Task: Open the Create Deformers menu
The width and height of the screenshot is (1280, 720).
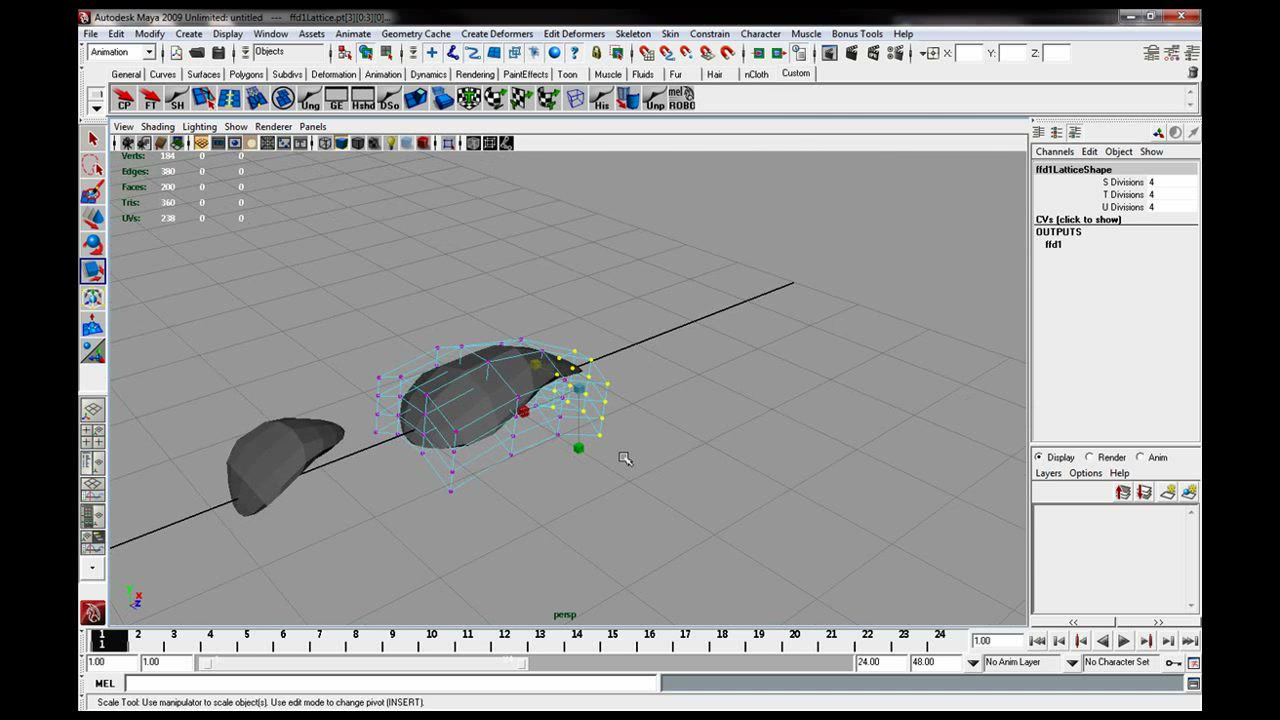Action: [x=497, y=34]
